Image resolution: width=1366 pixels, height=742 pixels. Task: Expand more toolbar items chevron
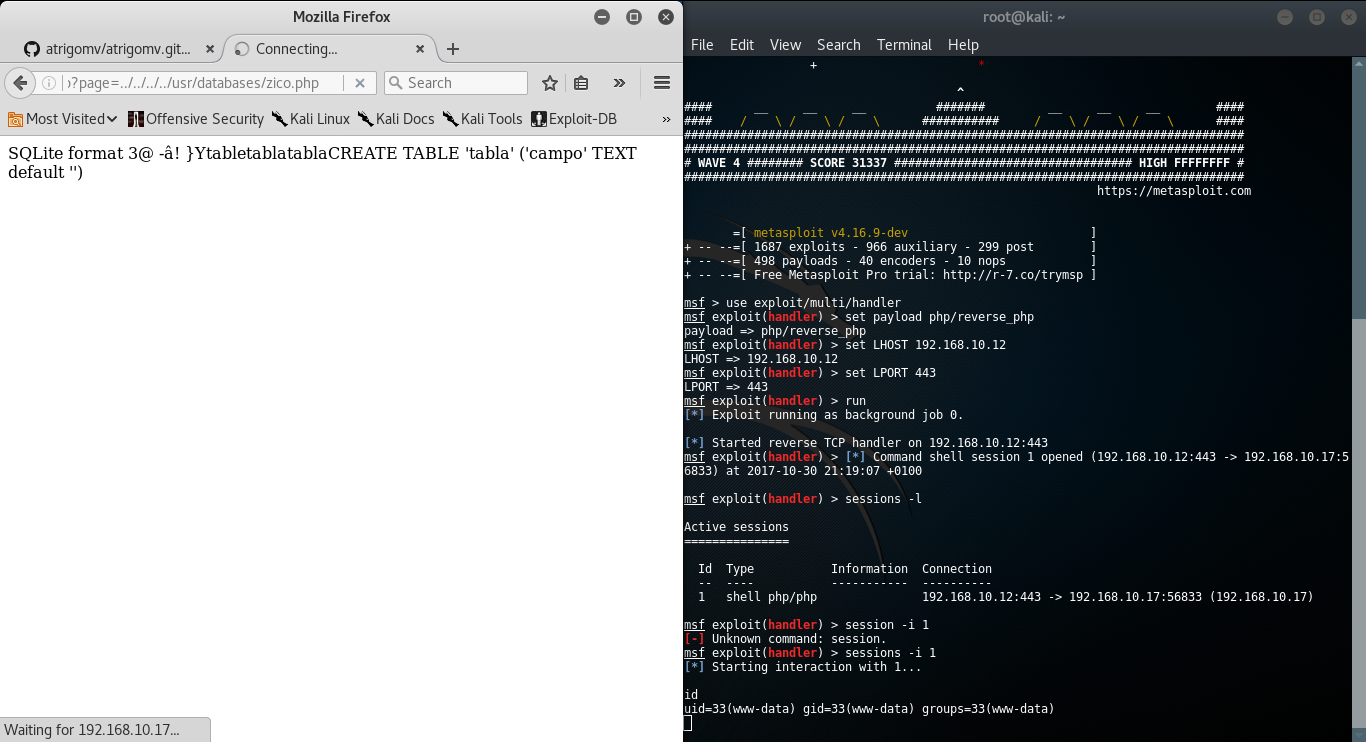(x=619, y=83)
